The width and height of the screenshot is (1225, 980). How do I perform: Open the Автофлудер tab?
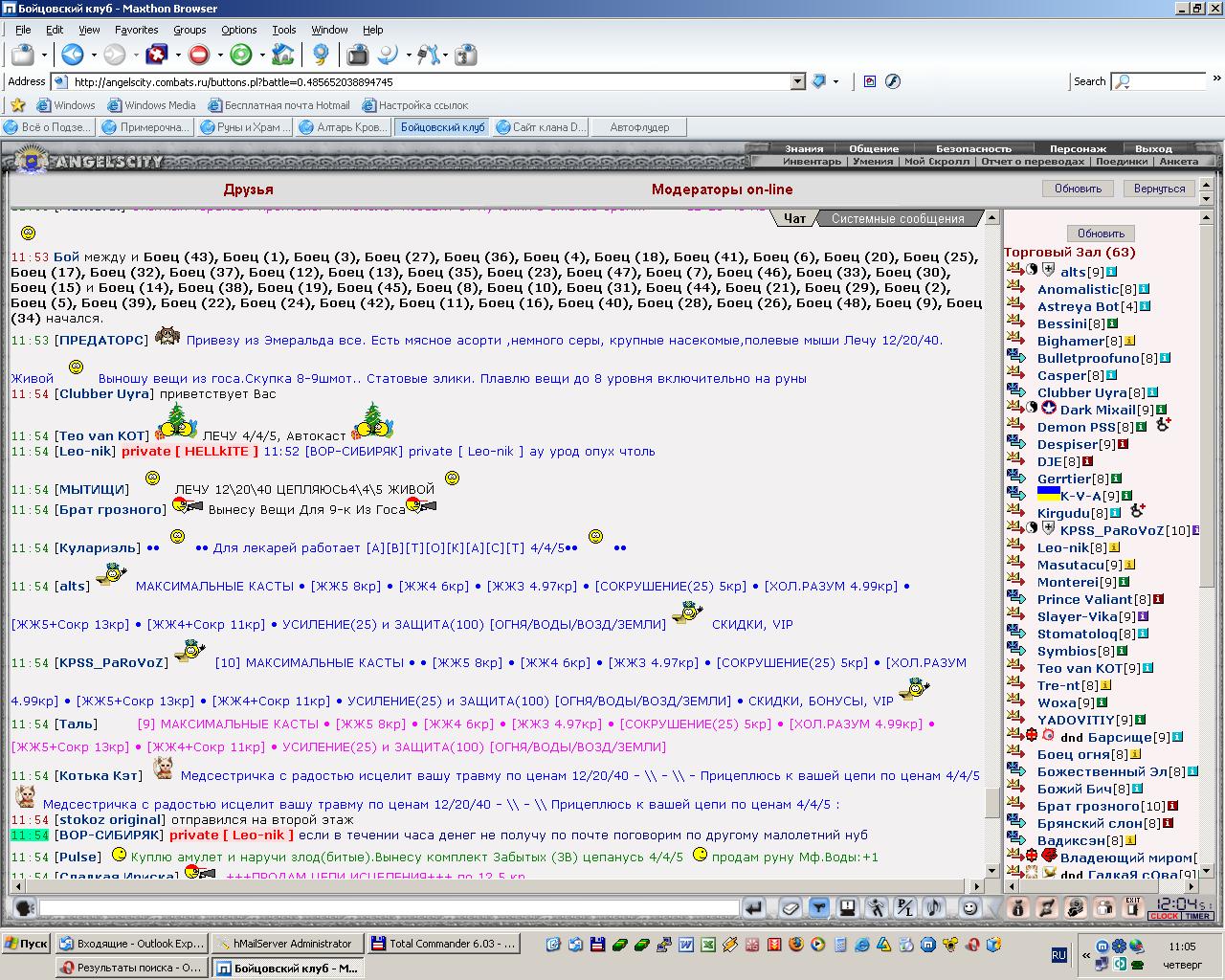(639, 126)
